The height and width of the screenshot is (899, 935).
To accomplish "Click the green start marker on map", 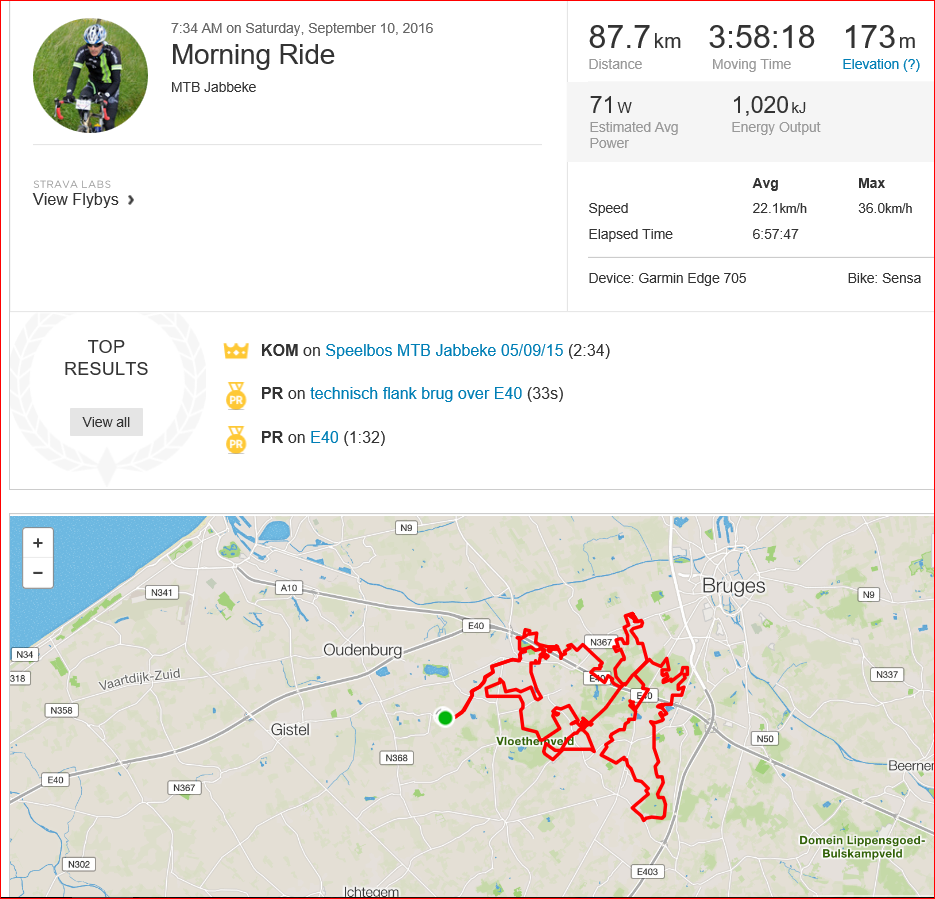I will pyautogui.click(x=445, y=718).
